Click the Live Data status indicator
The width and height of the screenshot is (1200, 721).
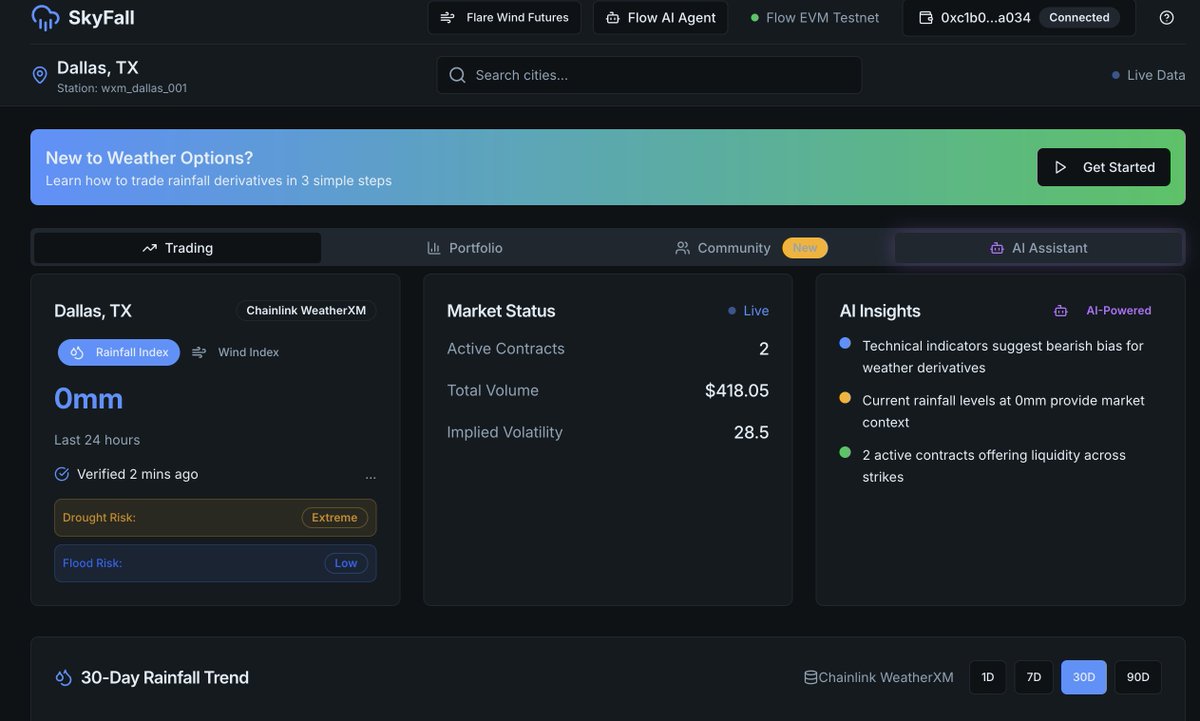(x=1148, y=75)
